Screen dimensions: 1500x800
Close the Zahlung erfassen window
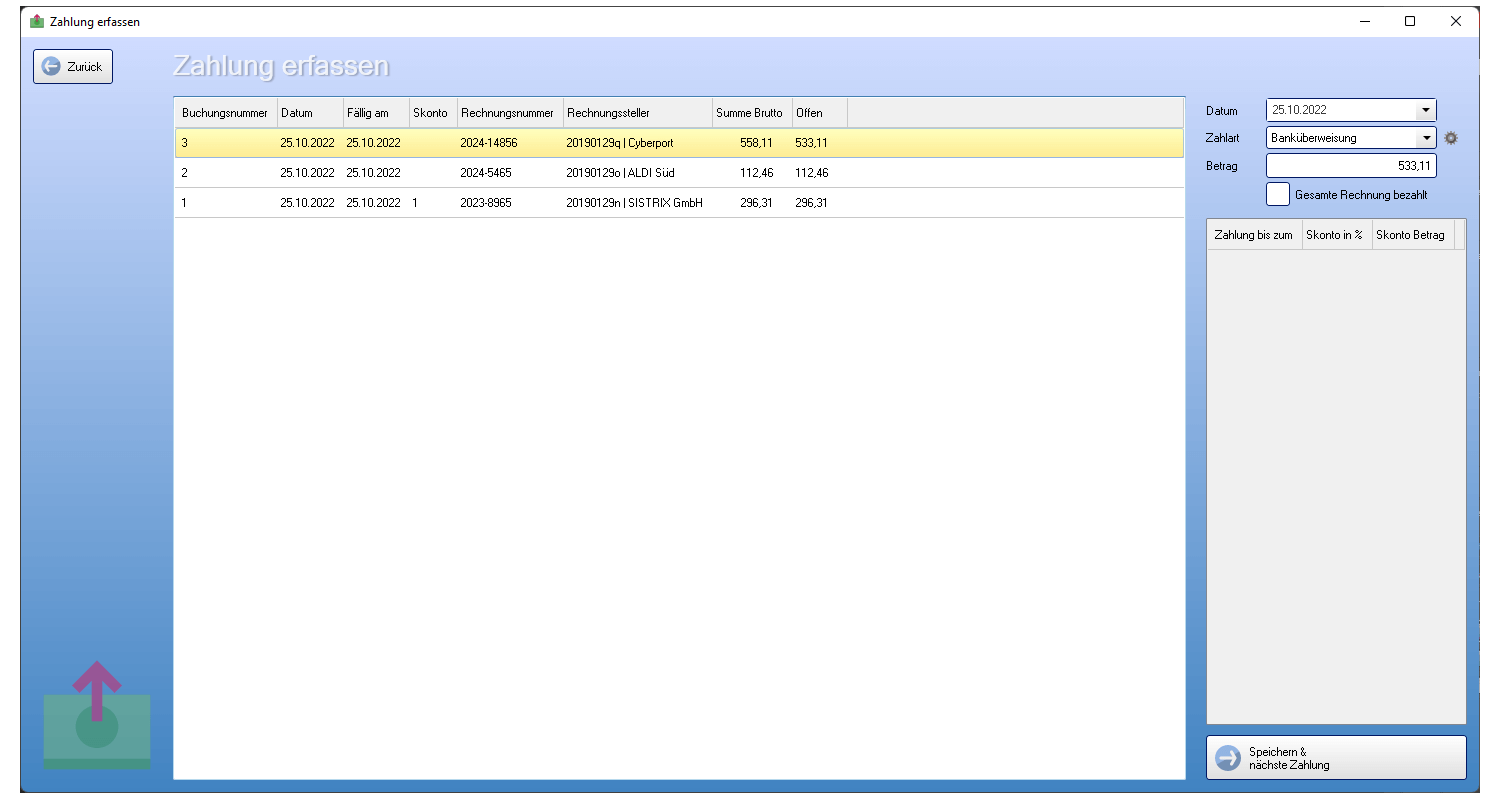(1456, 21)
